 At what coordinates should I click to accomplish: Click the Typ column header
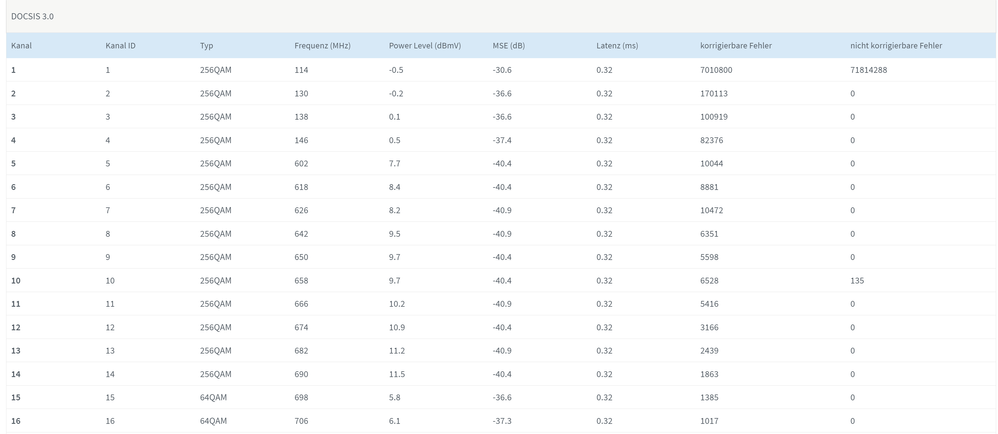pos(206,46)
